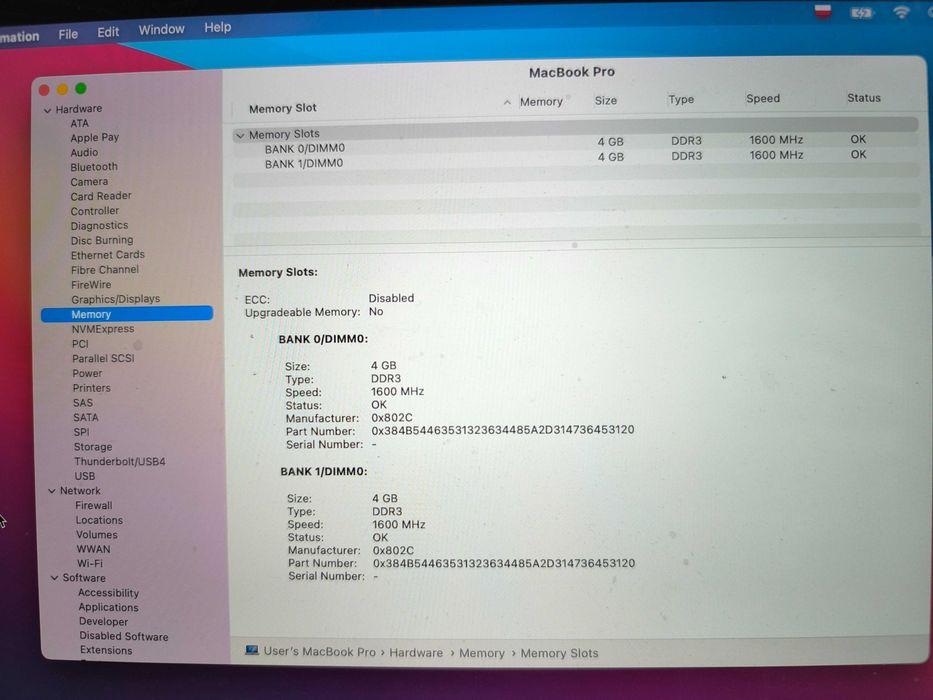This screenshot has height=700, width=933.
Task: Select Diagnostics in sidebar
Action: [99, 226]
